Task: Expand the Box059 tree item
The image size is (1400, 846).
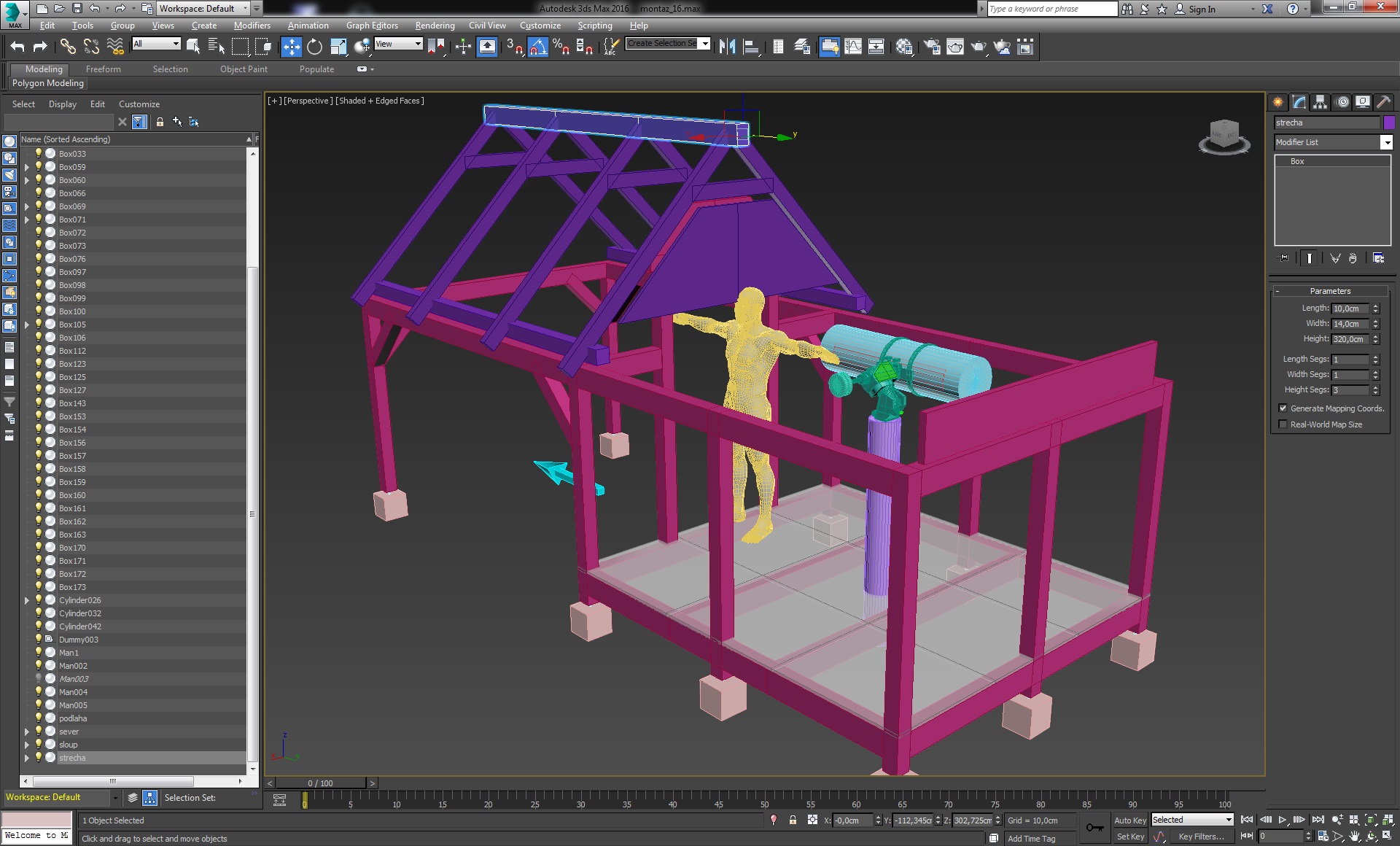Action: (x=27, y=167)
